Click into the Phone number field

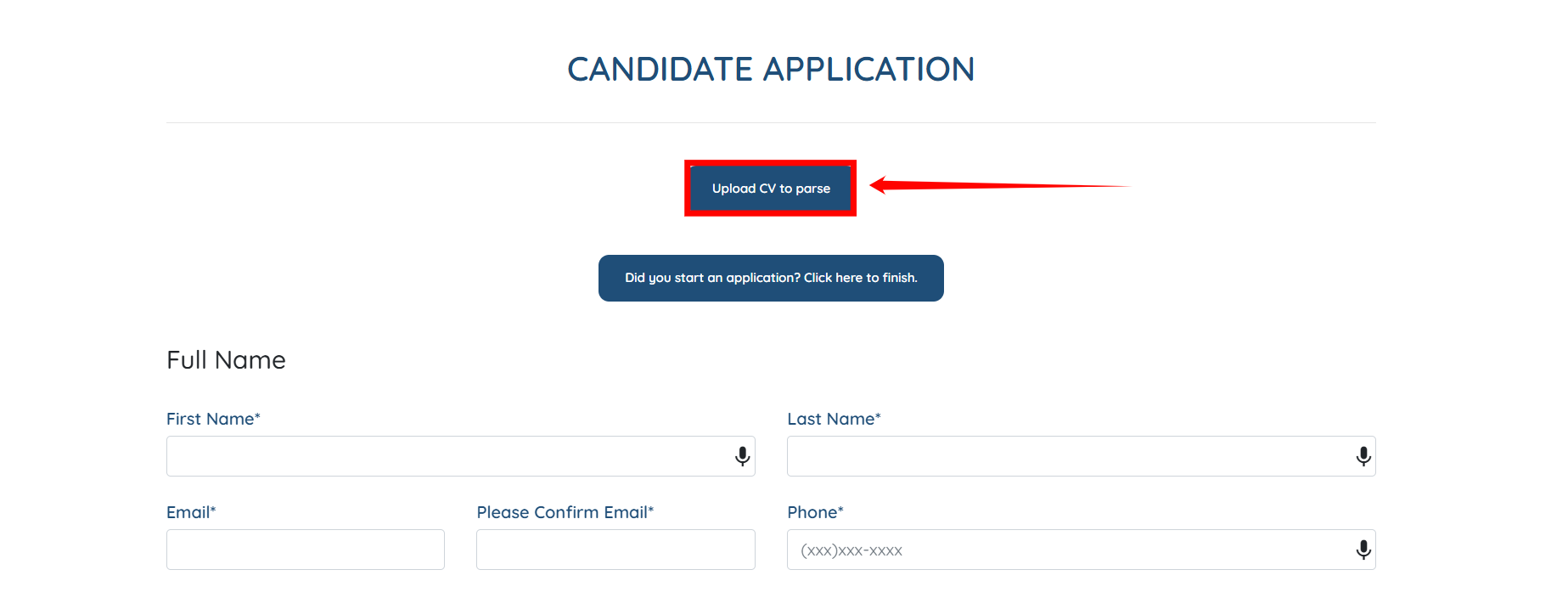click(1081, 550)
